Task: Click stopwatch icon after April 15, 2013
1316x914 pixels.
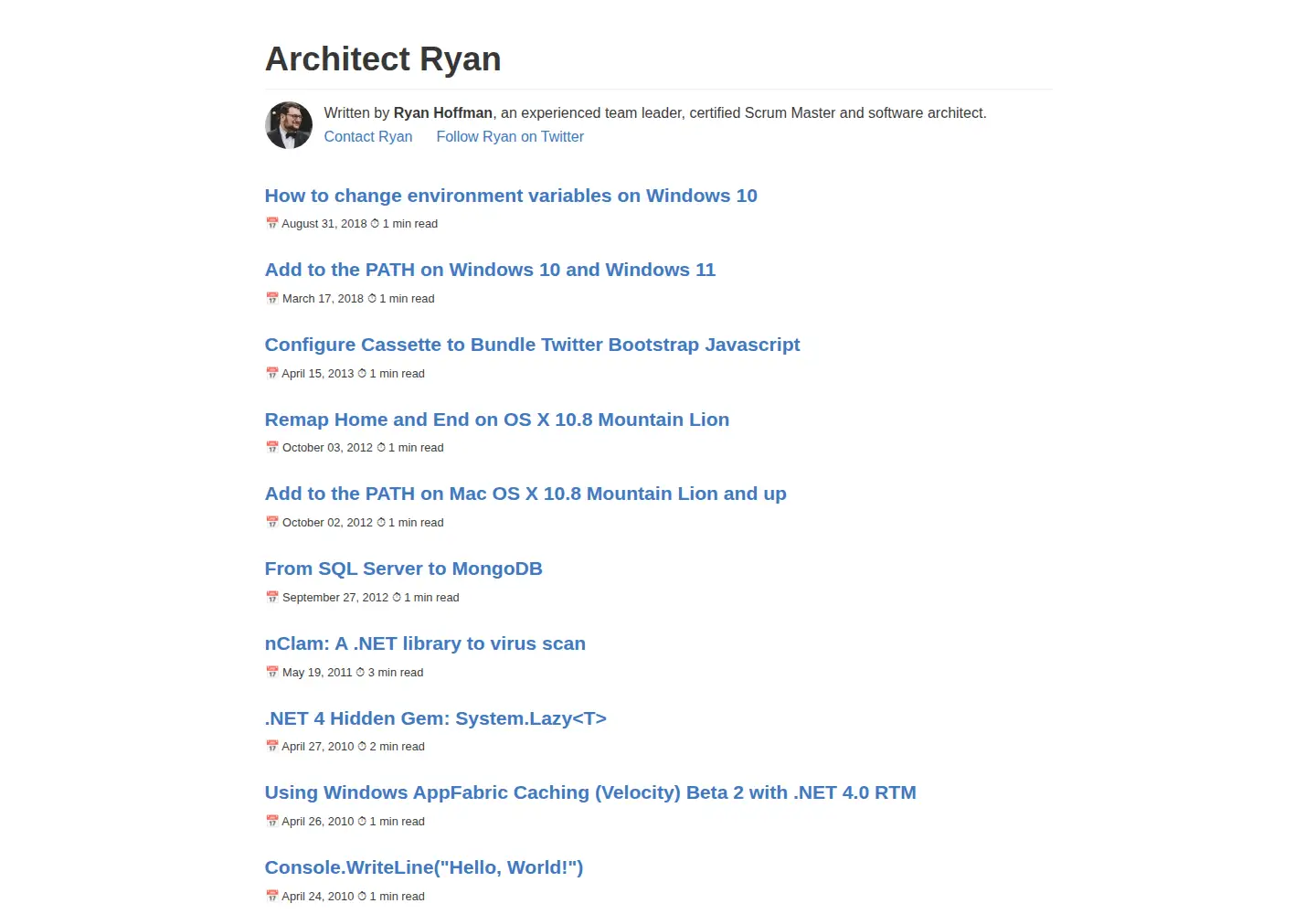Action: point(362,373)
